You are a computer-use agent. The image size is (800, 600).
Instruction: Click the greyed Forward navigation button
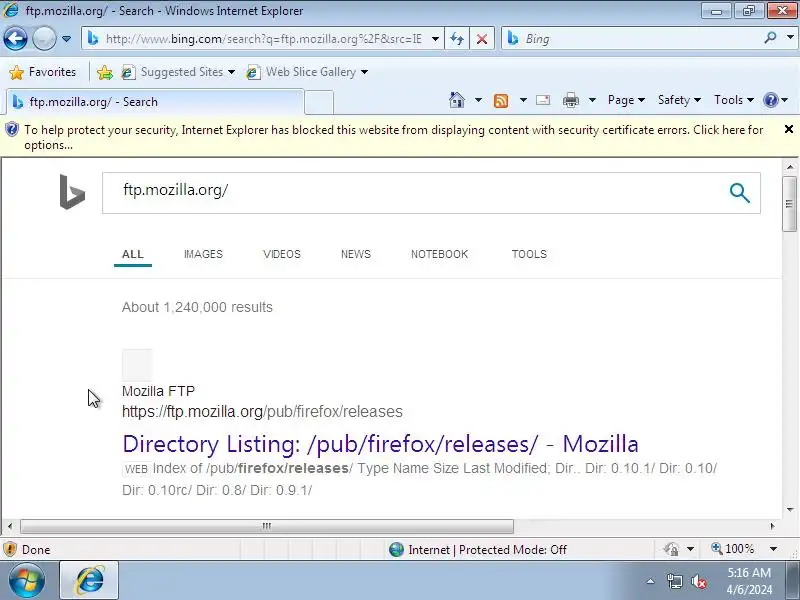coord(44,38)
